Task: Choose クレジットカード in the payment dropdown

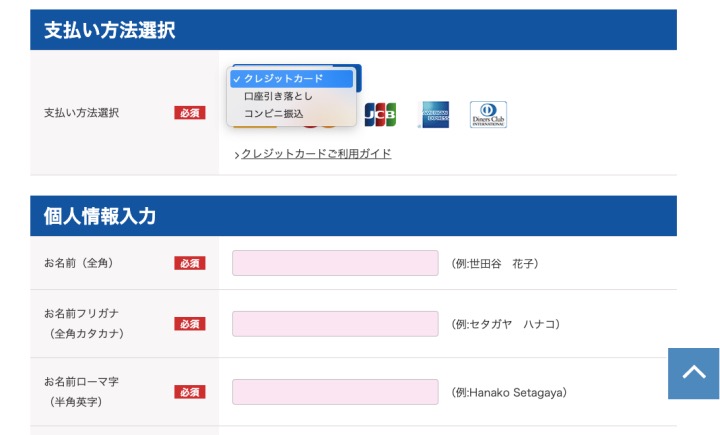Action: [x=292, y=79]
